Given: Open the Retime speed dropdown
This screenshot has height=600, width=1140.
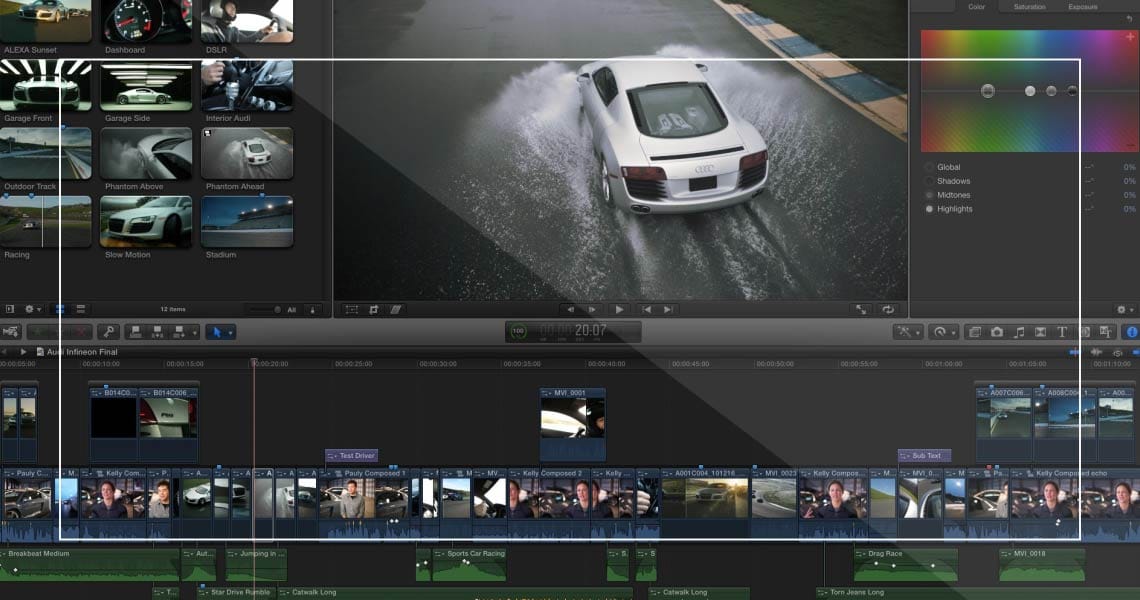Looking at the screenshot, I should click(x=943, y=332).
